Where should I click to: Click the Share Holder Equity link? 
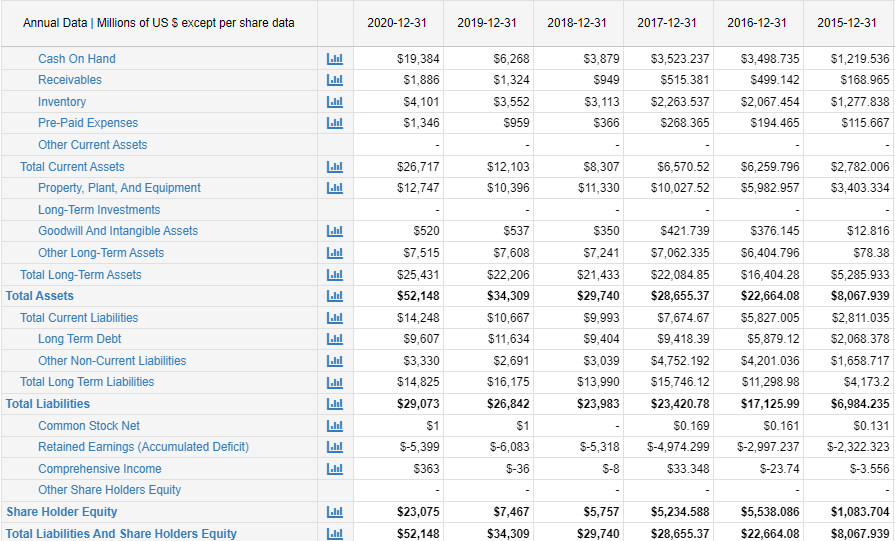61,512
